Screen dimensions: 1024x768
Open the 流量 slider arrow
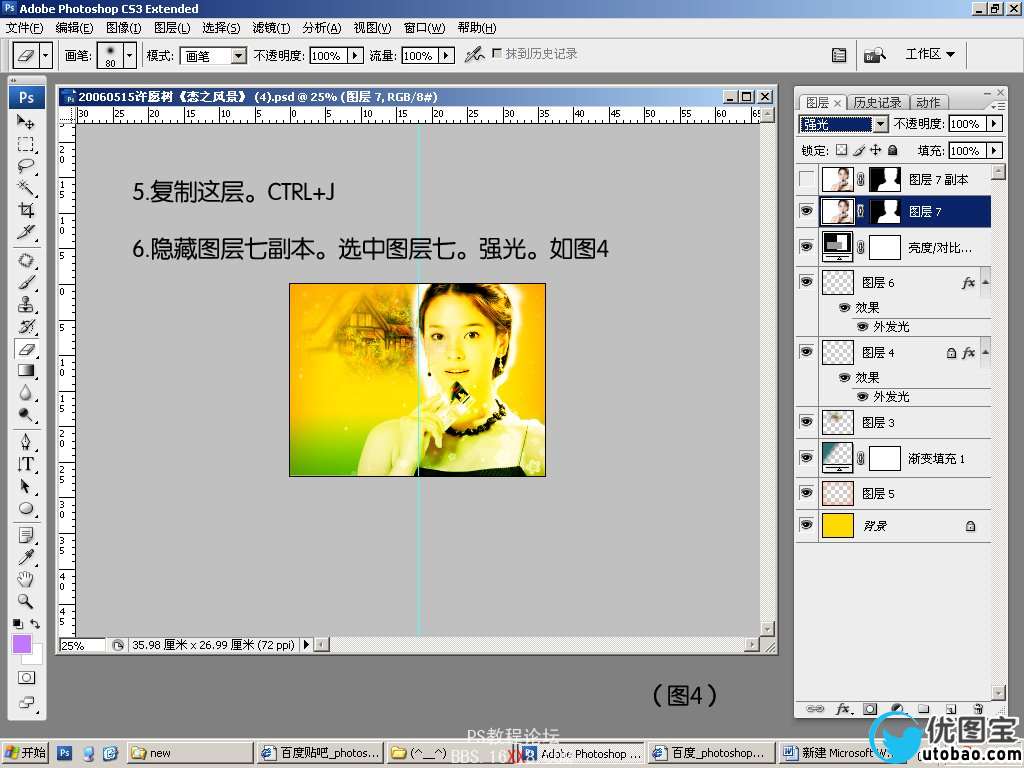(x=447, y=56)
